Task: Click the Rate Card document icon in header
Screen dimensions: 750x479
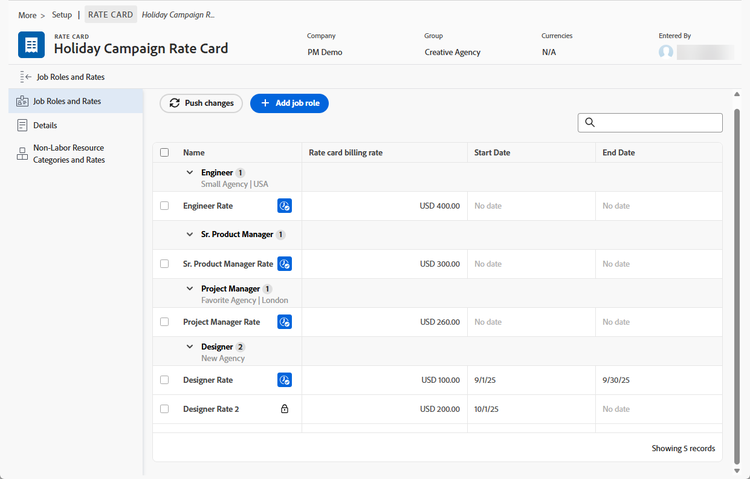Action: (x=32, y=45)
